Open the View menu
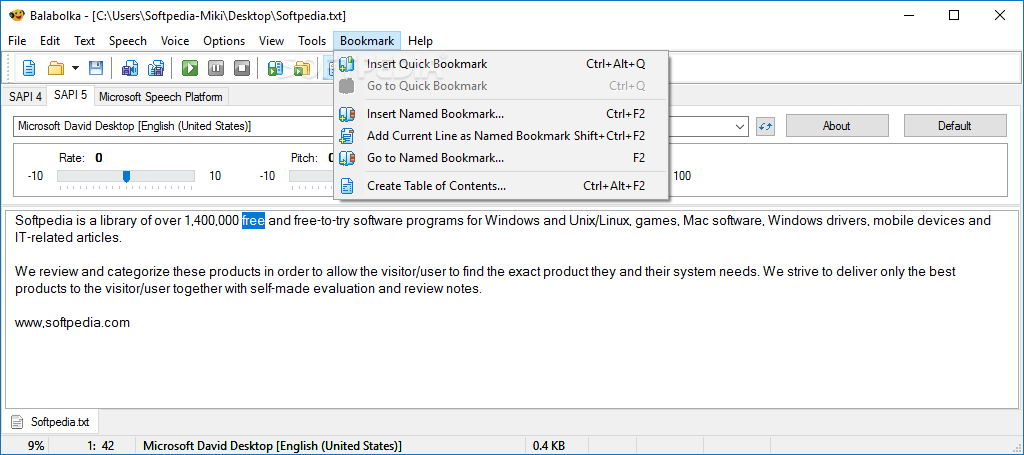This screenshot has height=455, width=1024. [x=271, y=40]
